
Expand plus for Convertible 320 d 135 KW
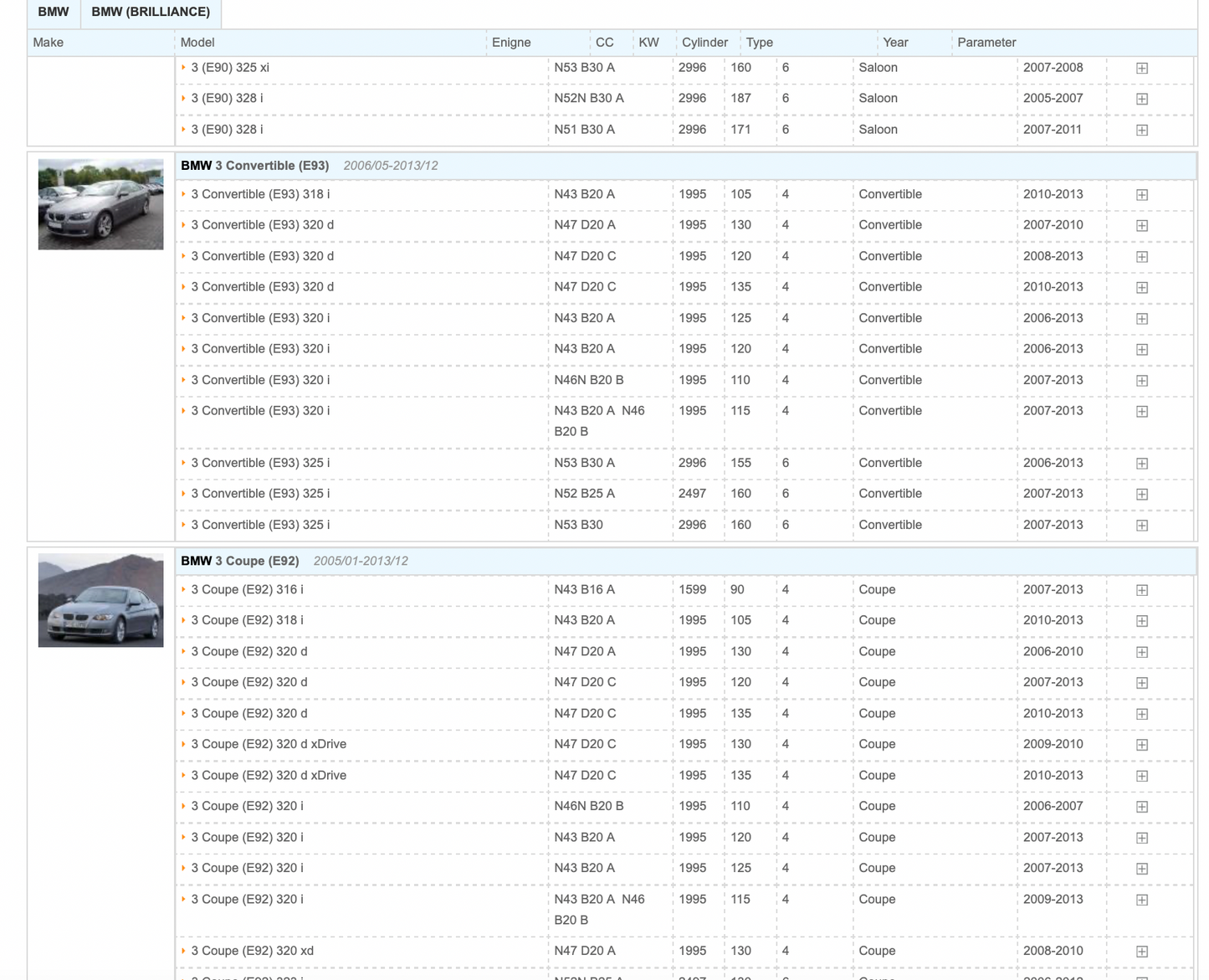1141,287
